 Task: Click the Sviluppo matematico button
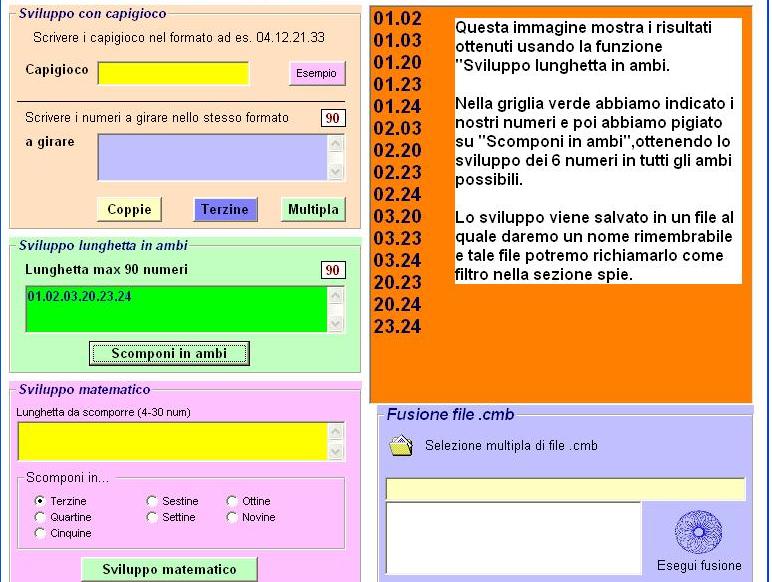tap(169, 569)
